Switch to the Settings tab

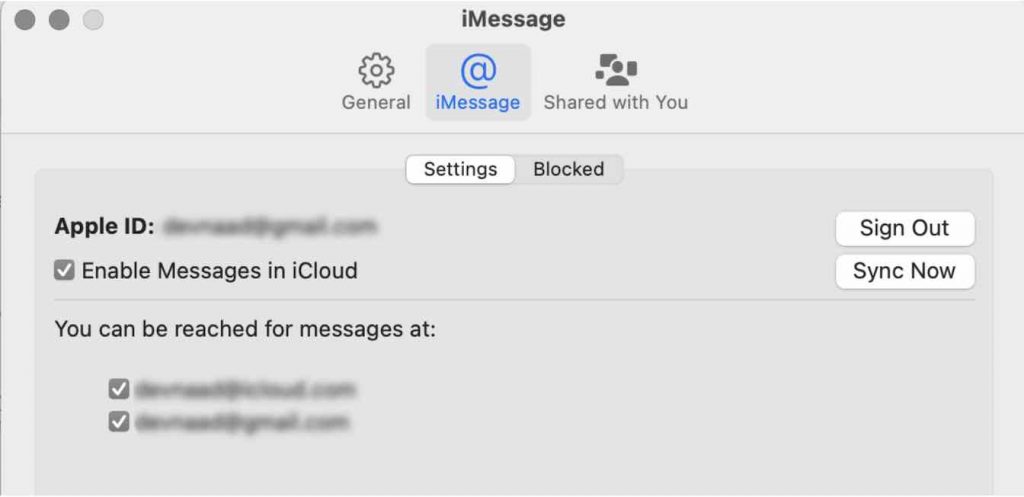pyautogui.click(x=460, y=169)
